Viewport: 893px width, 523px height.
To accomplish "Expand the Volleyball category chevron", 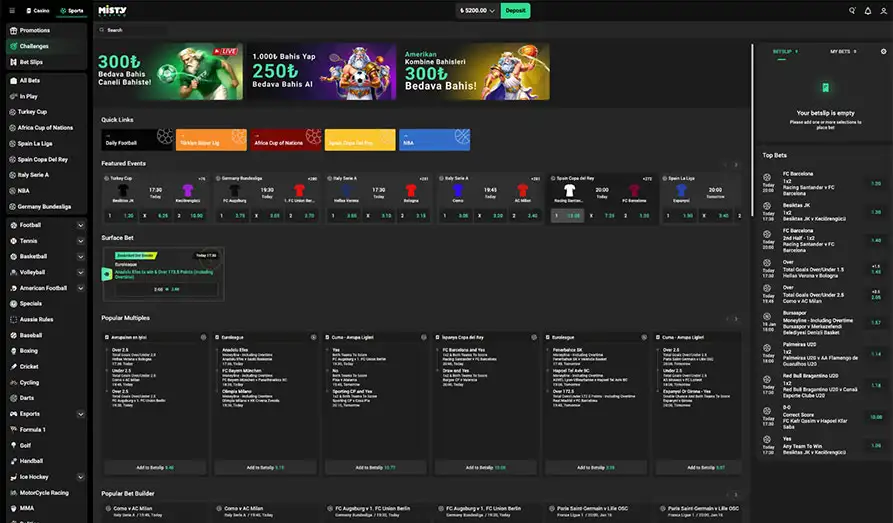I will pyautogui.click(x=80, y=272).
